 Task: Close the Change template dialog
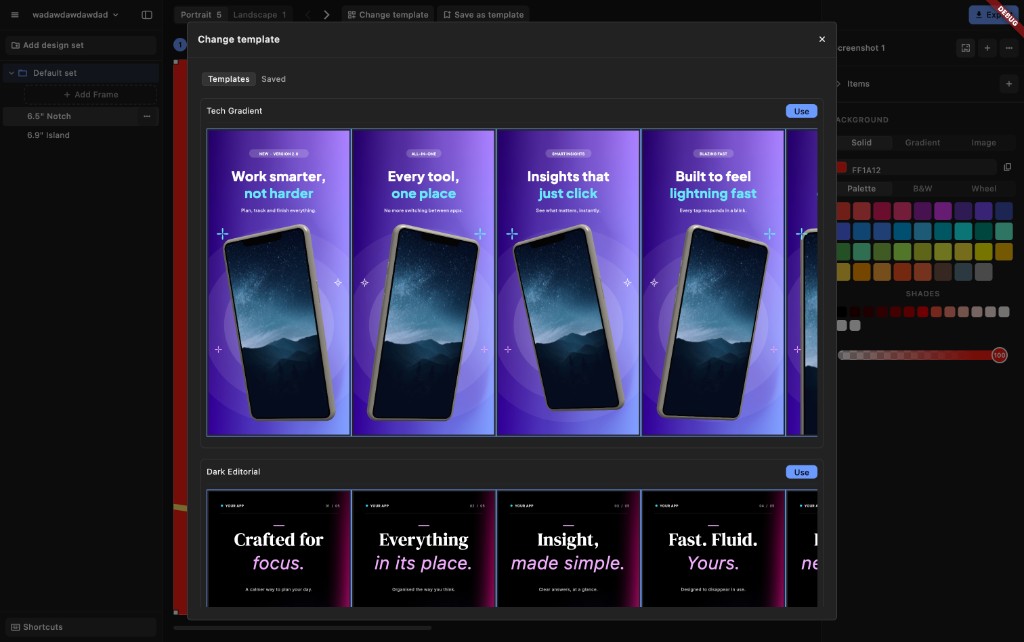(x=822, y=39)
